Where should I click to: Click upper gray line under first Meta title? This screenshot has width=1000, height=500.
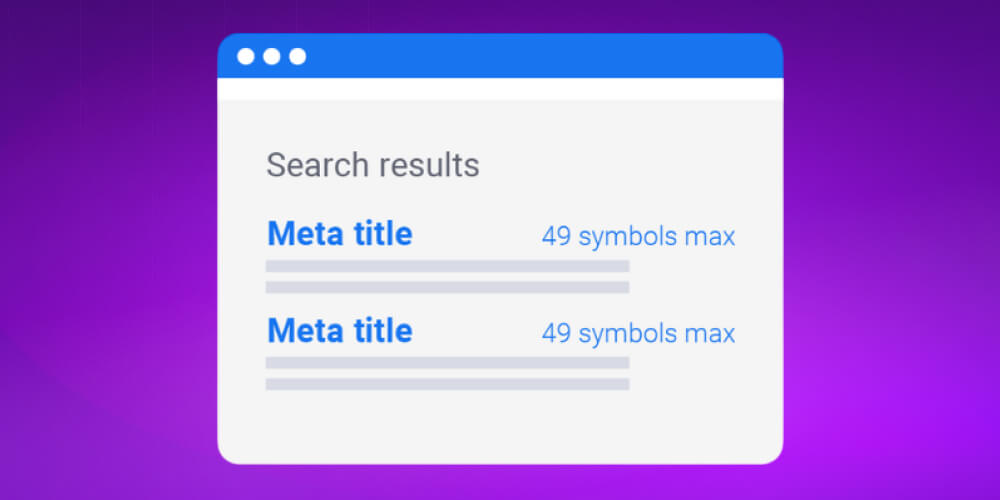coord(447,267)
